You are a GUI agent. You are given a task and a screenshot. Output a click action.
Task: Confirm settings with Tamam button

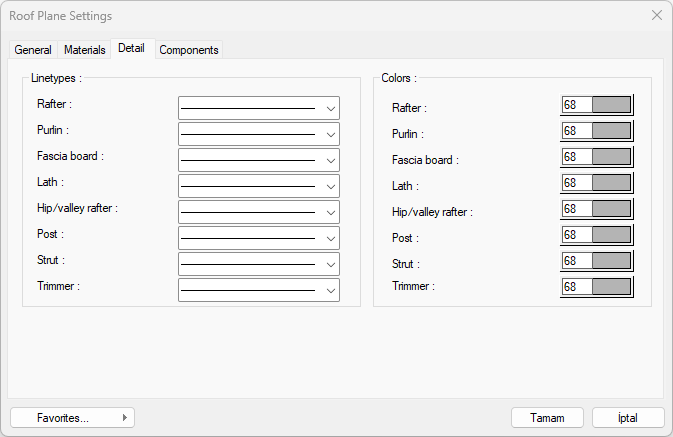pos(547,418)
